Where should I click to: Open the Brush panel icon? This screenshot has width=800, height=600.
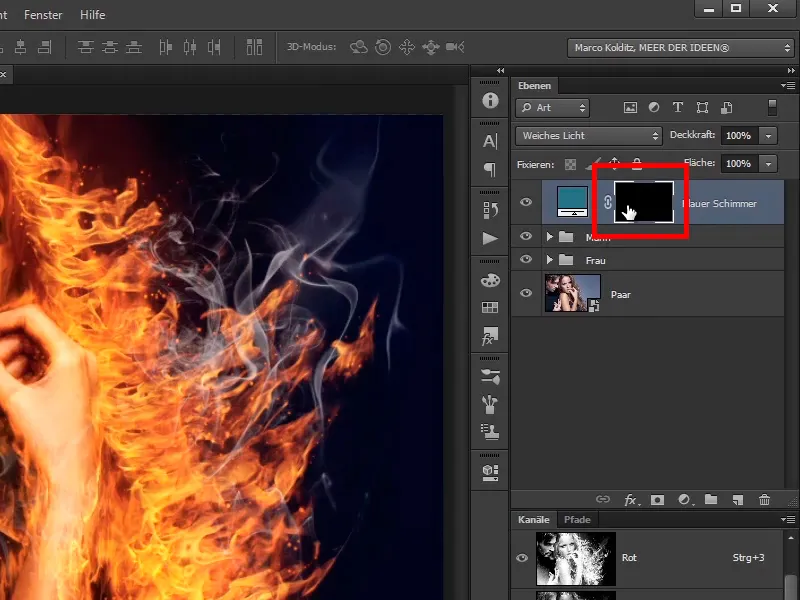coord(490,404)
